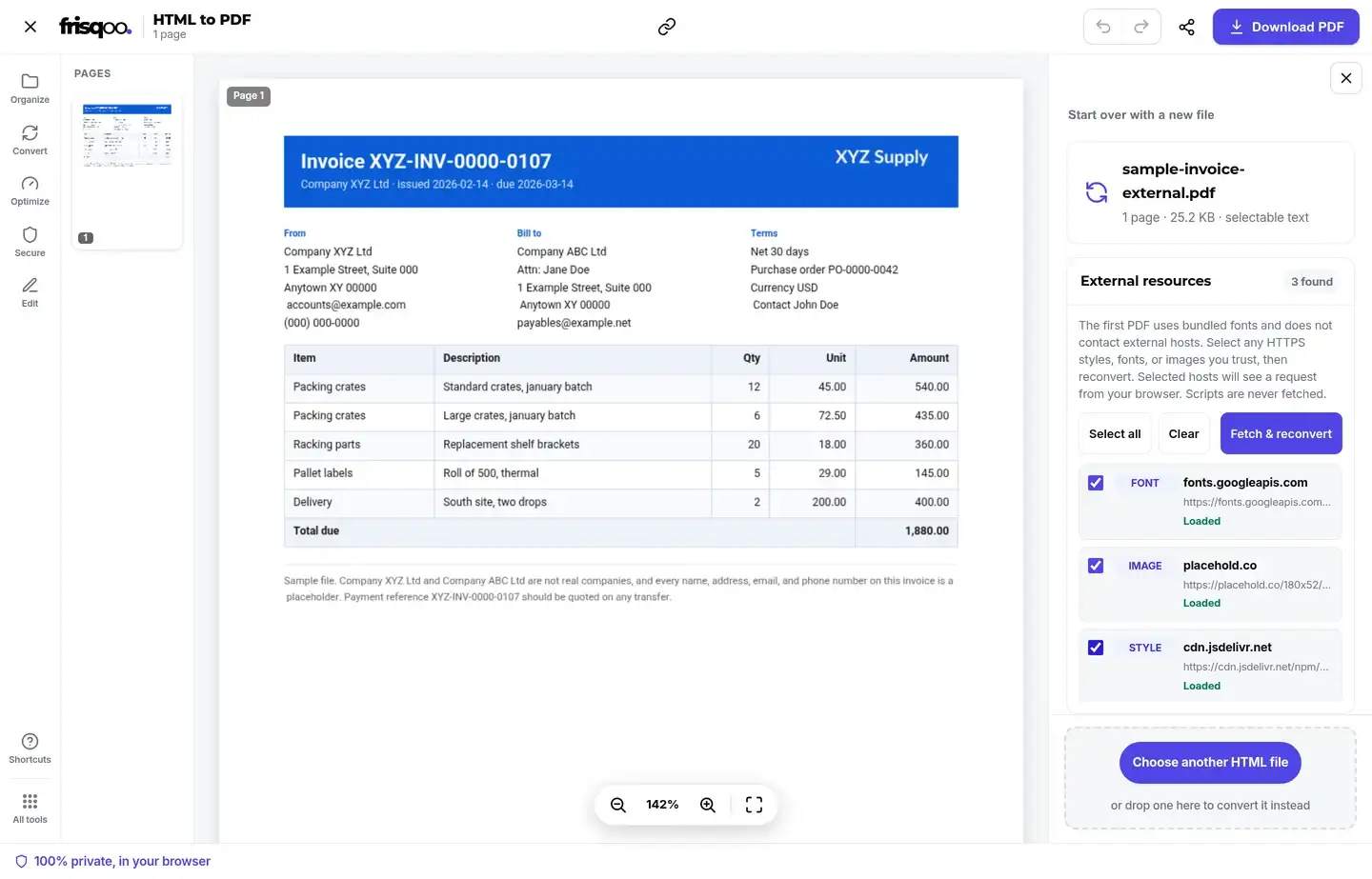This screenshot has width=1372, height=879.
Task: Undo the last action
Action: (1103, 27)
